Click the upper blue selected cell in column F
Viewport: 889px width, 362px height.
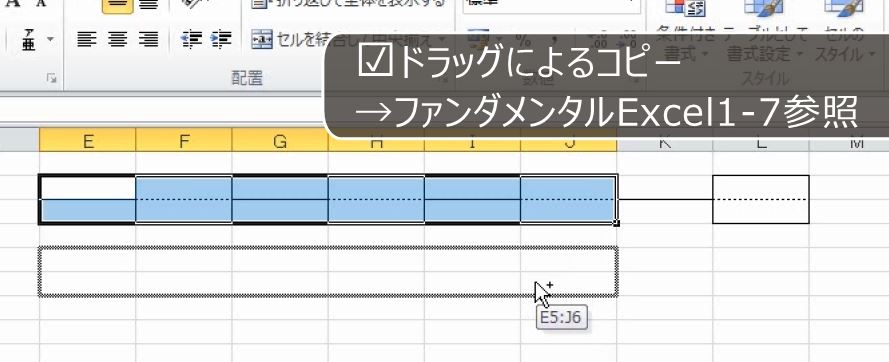coord(184,188)
